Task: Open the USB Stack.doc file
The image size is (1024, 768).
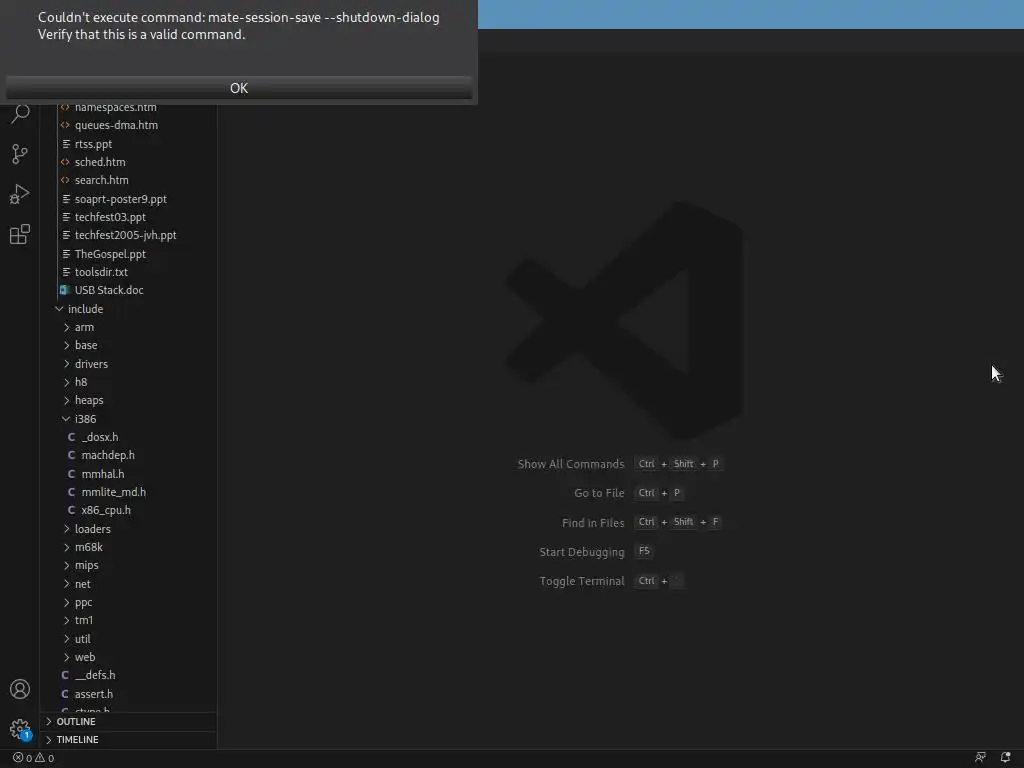Action: (129, 290)
